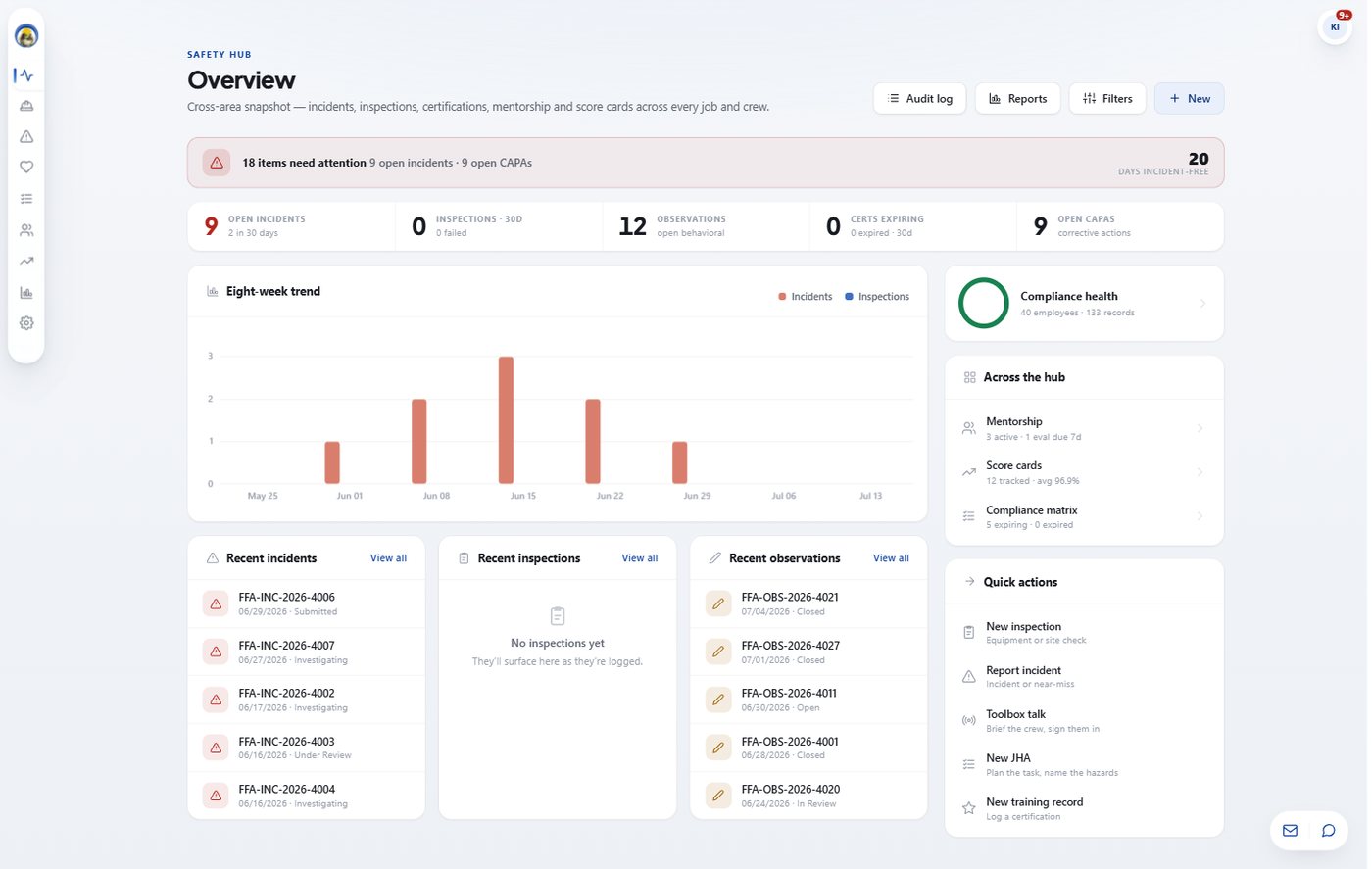Open incident FFA-INC-2026-4007

pyautogui.click(x=307, y=652)
